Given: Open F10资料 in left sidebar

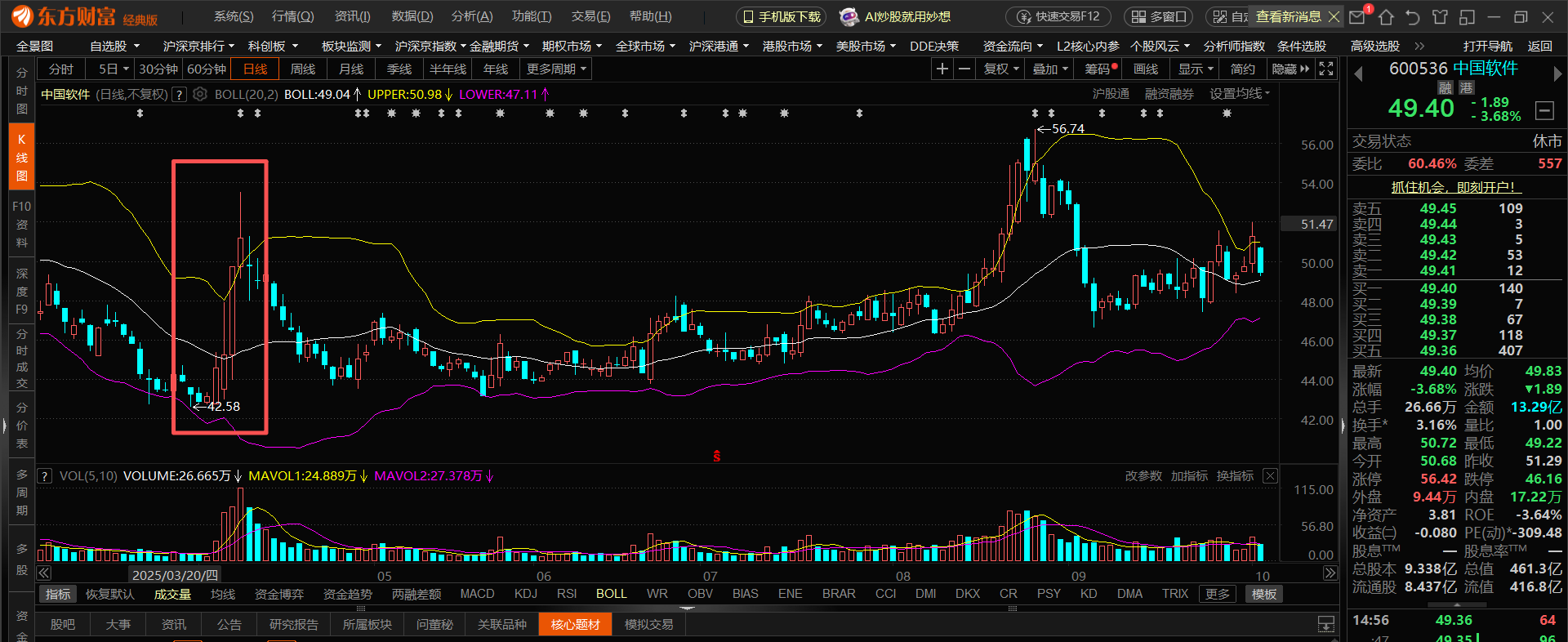Looking at the screenshot, I should [21, 225].
